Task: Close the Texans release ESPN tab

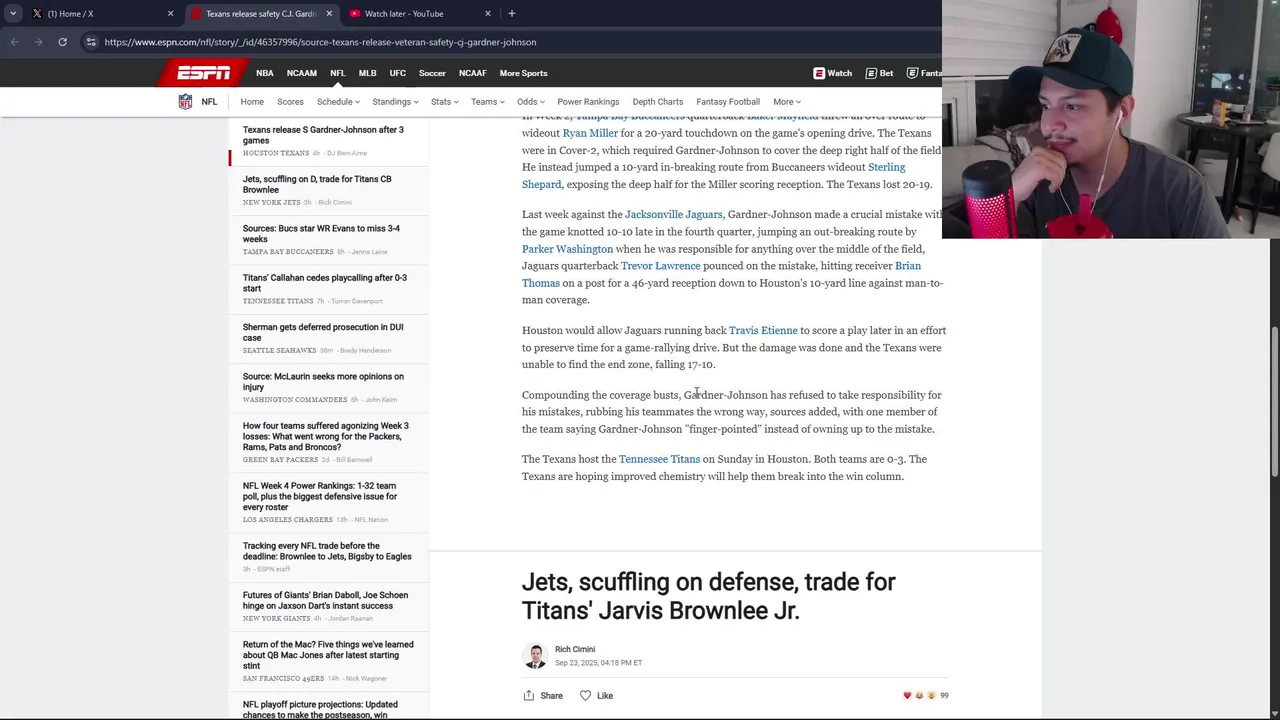Action: click(x=329, y=14)
